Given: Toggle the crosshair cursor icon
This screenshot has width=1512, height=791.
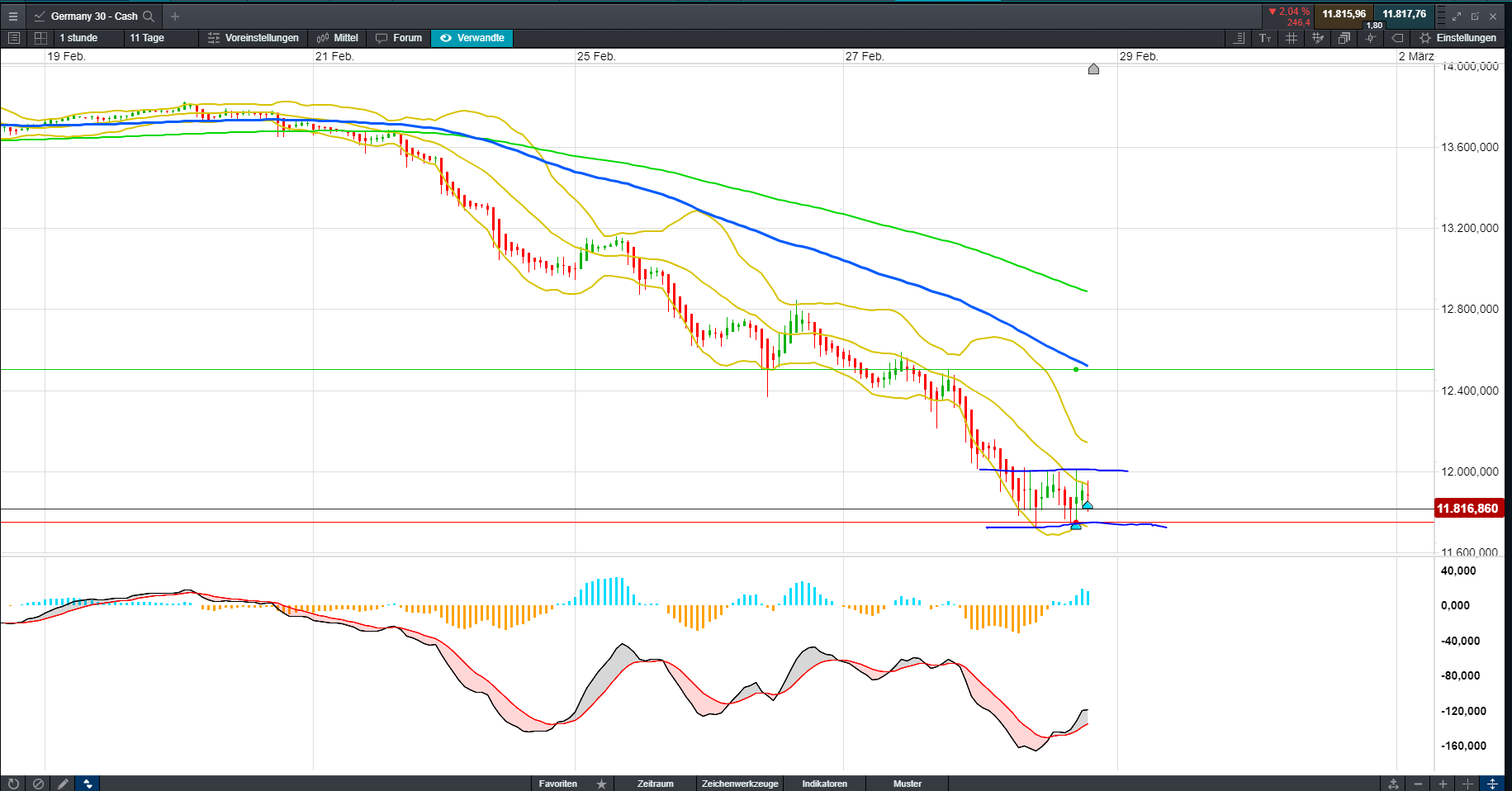Looking at the screenshot, I should pos(1371,38).
